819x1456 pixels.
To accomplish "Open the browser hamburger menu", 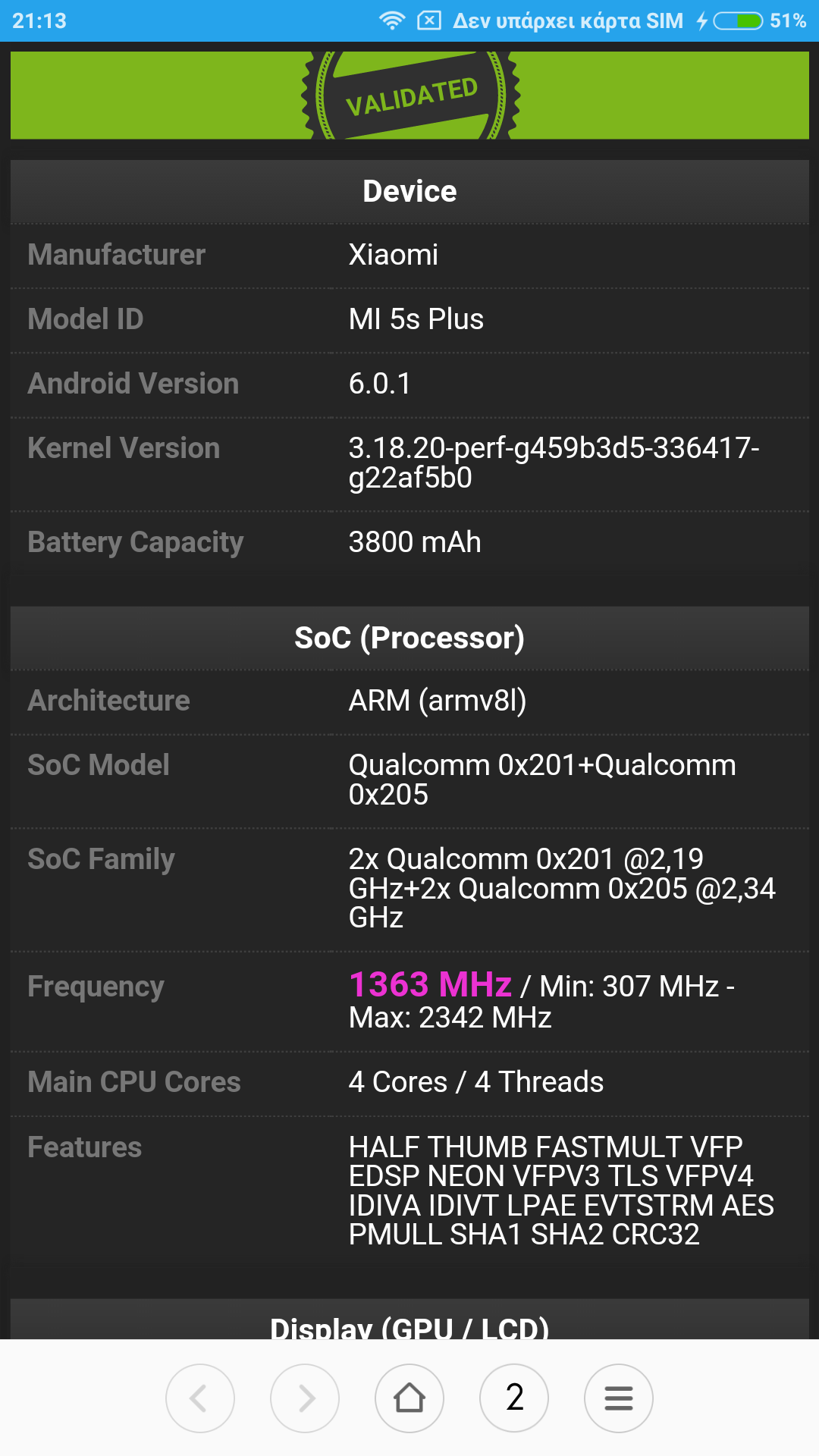I will [619, 1398].
